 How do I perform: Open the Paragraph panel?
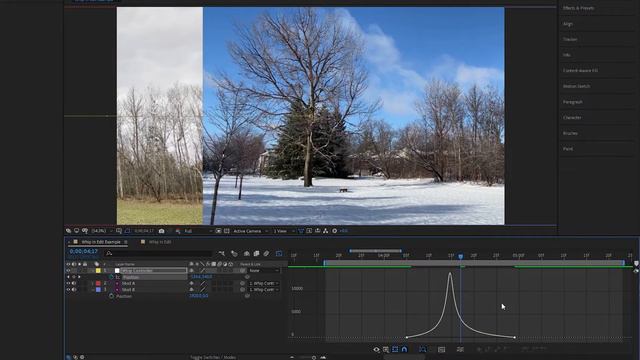click(572, 102)
